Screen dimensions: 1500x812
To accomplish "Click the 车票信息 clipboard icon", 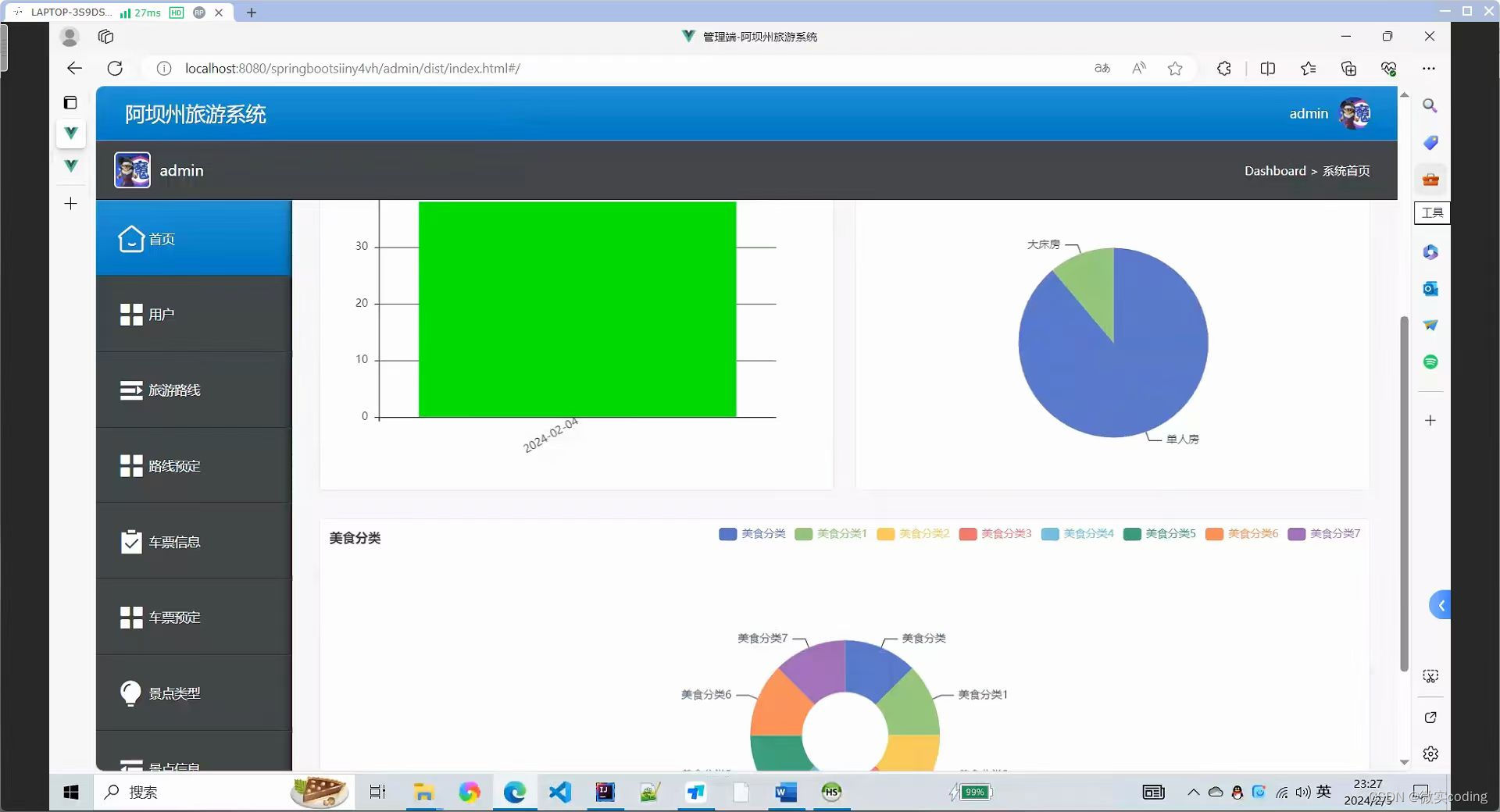I will coord(130,542).
